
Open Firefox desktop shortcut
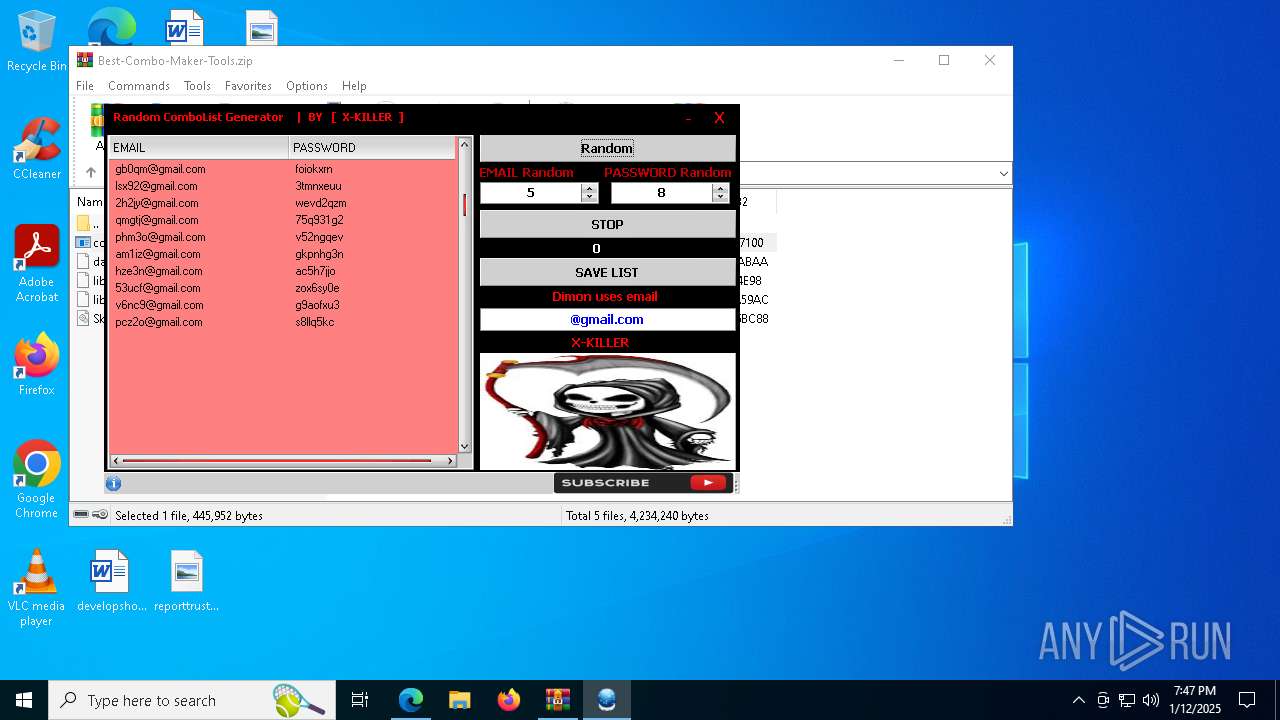[36, 364]
